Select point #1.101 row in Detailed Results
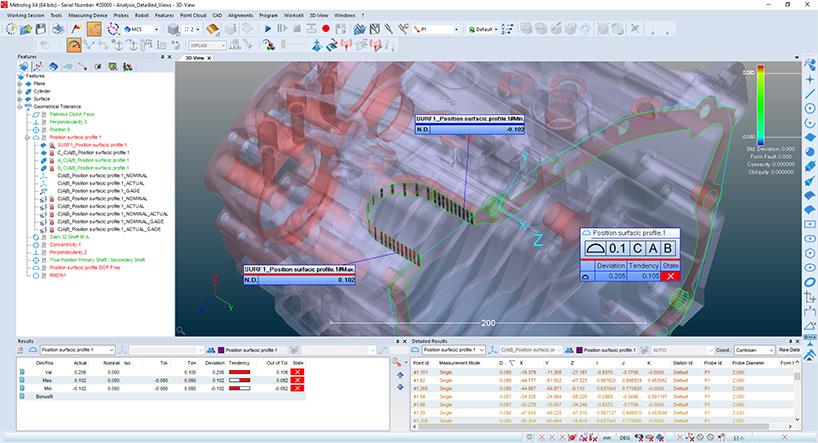This screenshot has height=443, width=818. click(x=421, y=370)
